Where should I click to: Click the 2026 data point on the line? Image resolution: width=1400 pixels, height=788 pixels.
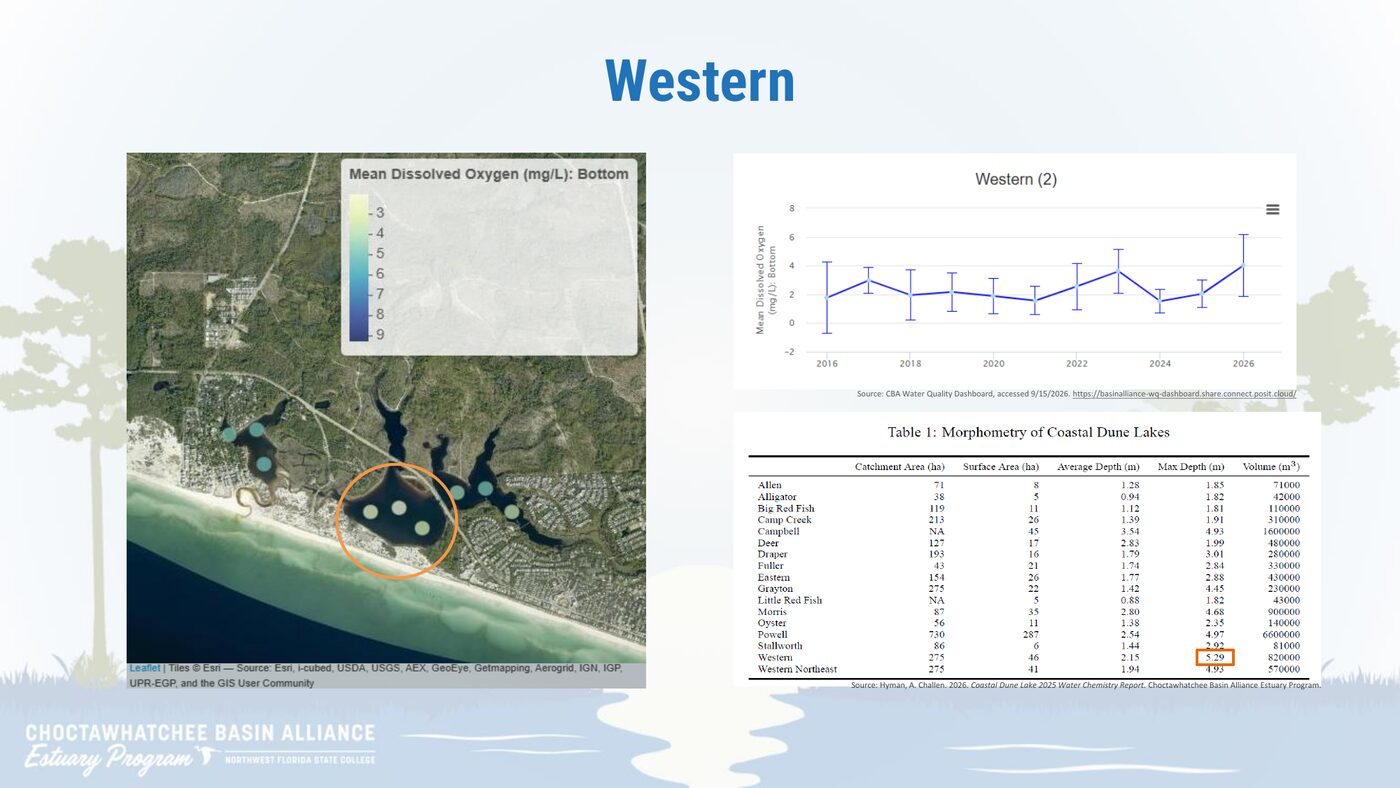tap(1243, 265)
